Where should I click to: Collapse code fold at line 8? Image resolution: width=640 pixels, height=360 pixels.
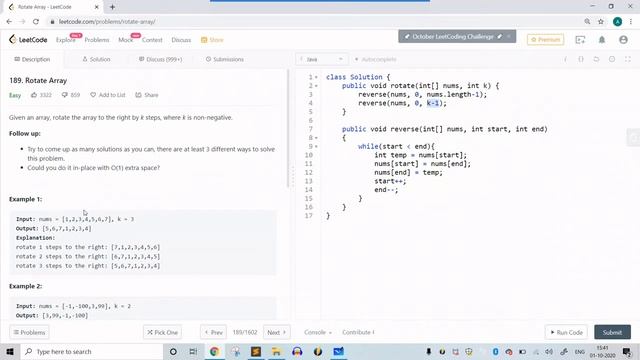coord(316,138)
